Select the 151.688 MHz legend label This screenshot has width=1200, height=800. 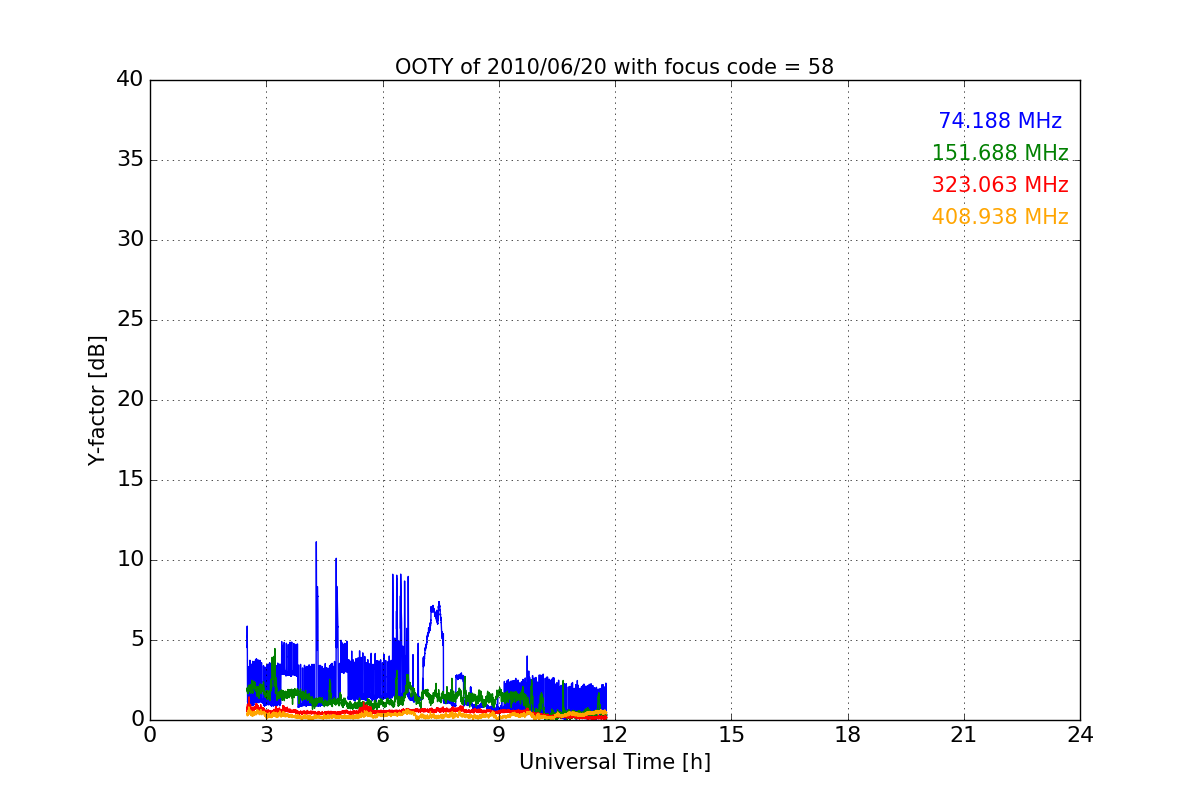(x=1000, y=153)
